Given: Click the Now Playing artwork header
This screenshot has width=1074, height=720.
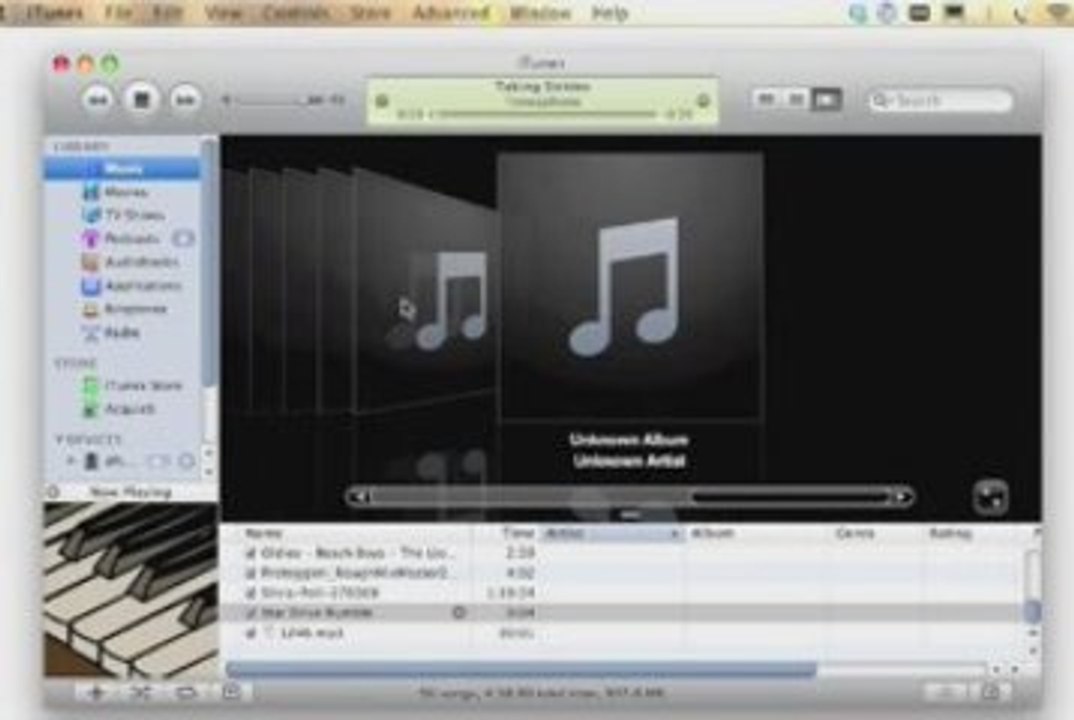Looking at the screenshot, I should [x=131, y=492].
